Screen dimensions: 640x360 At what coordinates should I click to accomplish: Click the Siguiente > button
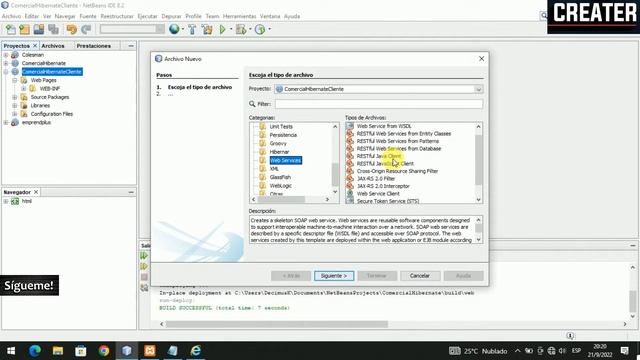point(334,276)
